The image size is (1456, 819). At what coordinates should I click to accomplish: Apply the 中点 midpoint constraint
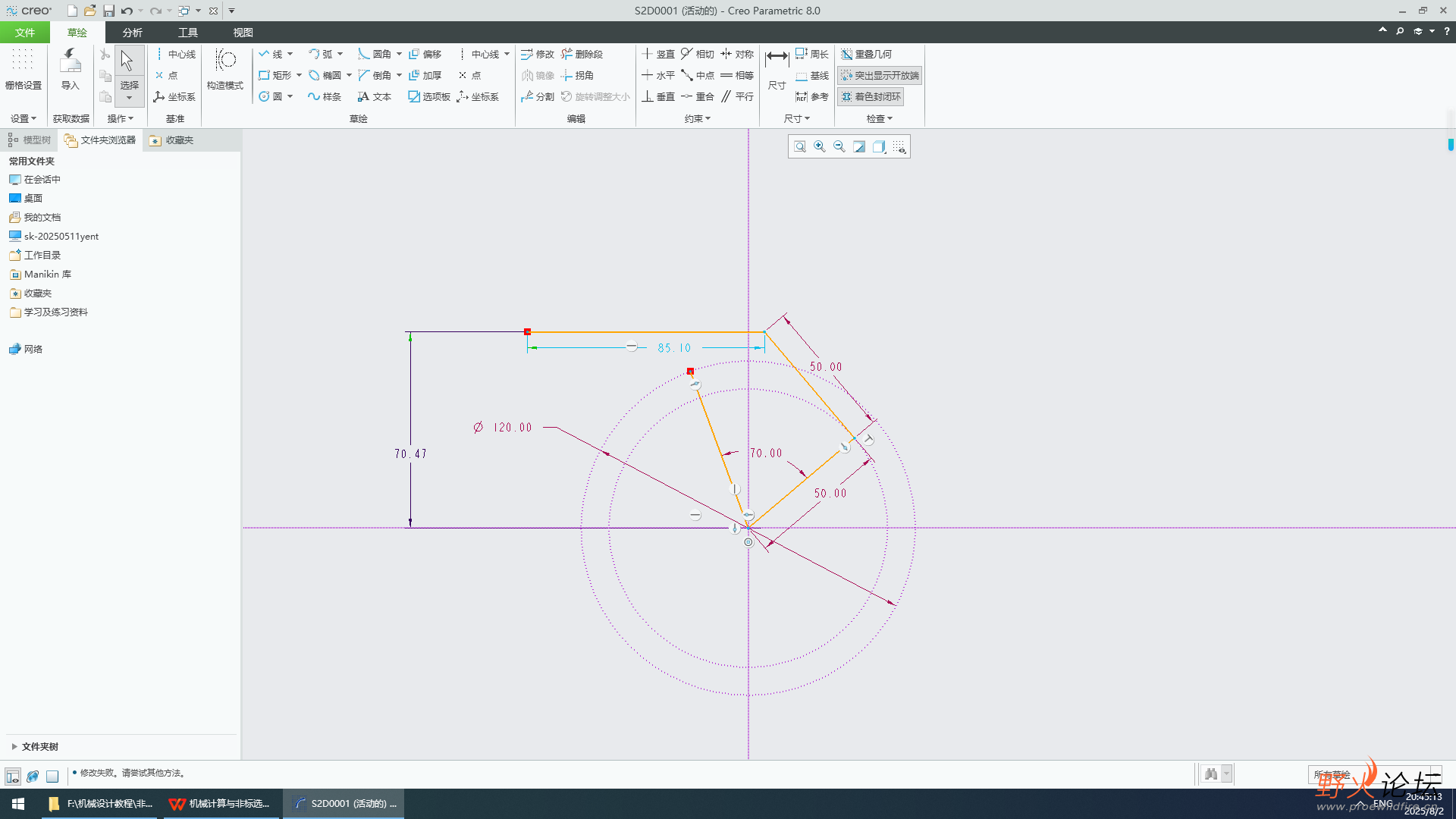pos(698,75)
